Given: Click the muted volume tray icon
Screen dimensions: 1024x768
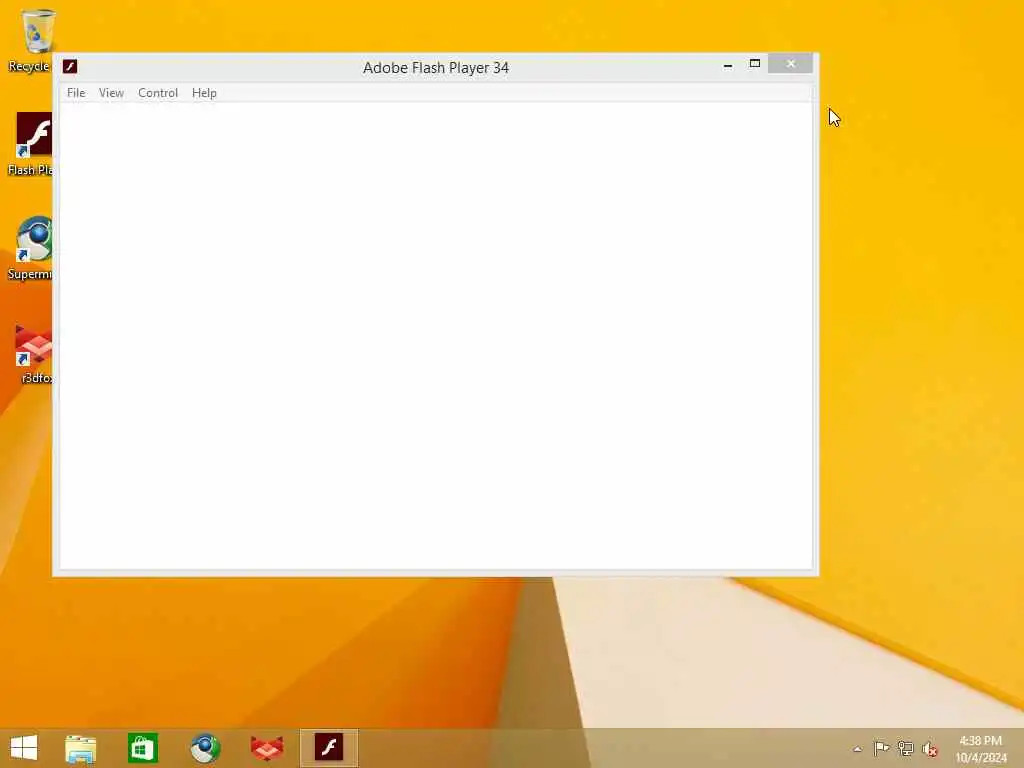Looking at the screenshot, I should point(929,749).
